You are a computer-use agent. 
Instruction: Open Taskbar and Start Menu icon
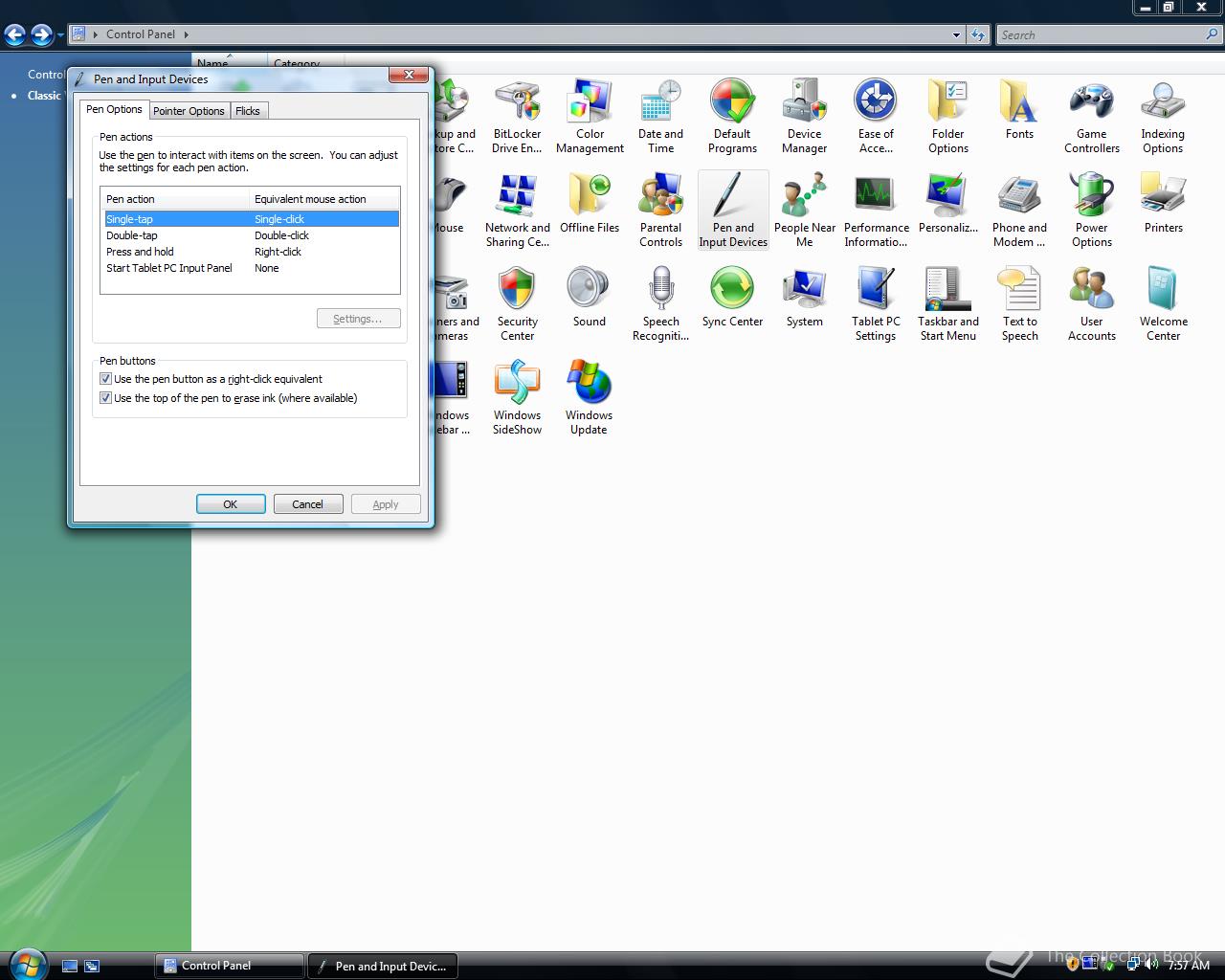(x=948, y=304)
